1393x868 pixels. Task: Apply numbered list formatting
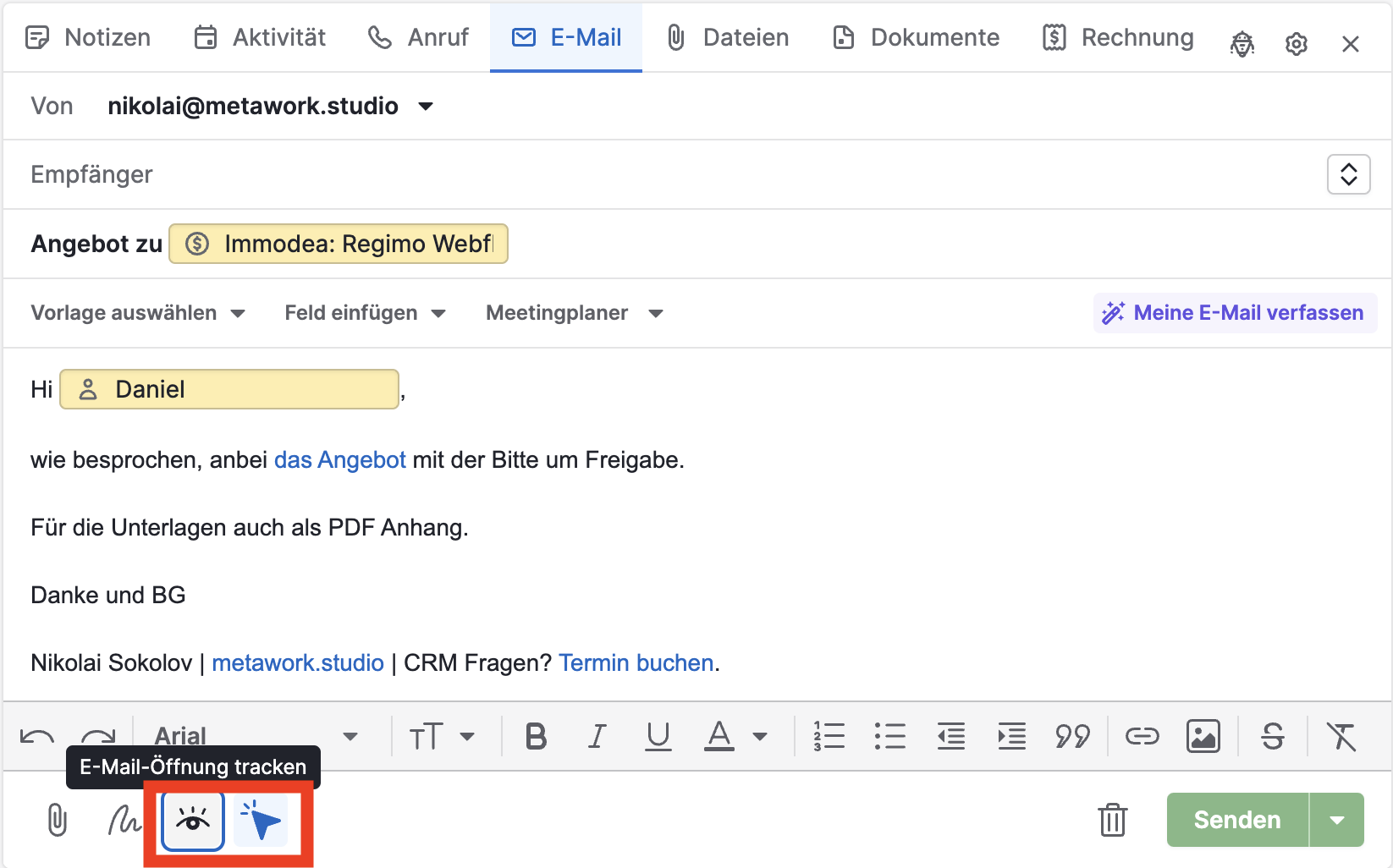point(829,736)
